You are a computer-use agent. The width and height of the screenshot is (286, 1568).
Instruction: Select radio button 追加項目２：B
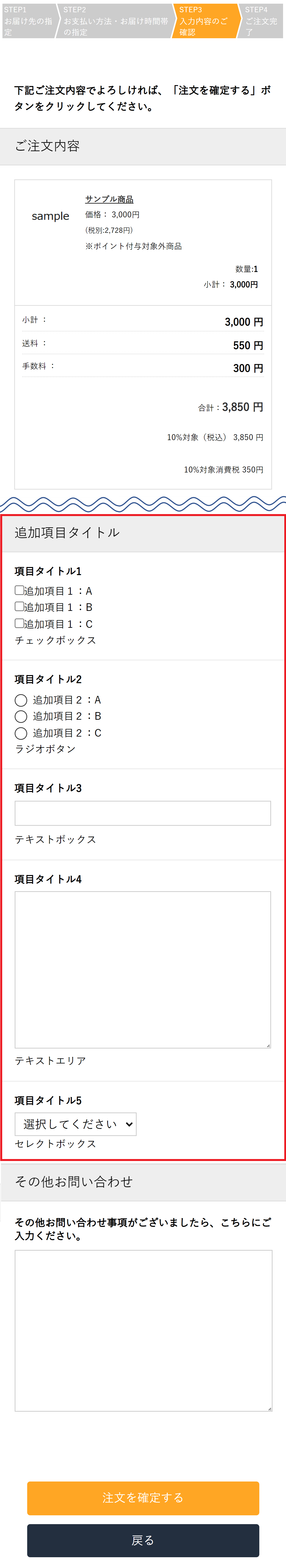click(x=21, y=716)
